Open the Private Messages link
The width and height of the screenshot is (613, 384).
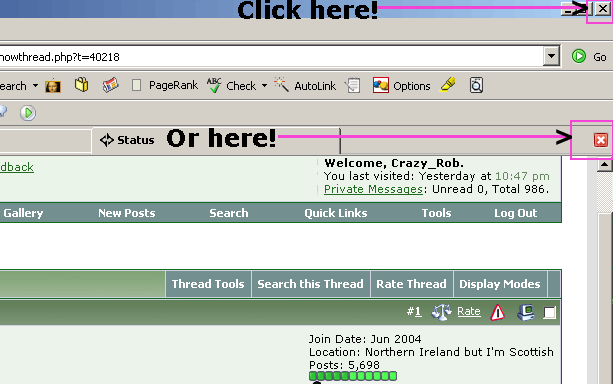click(x=373, y=189)
